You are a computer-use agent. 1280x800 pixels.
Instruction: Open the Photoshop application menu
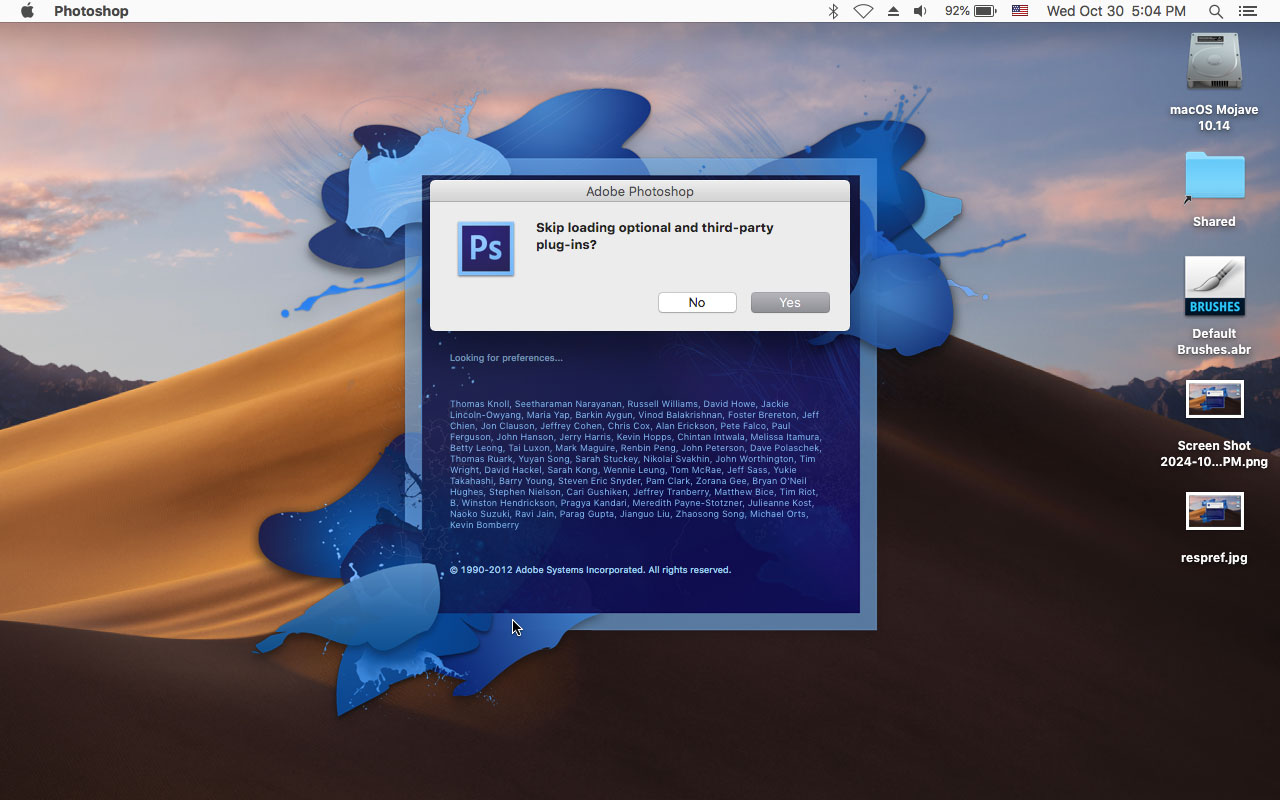(90, 11)
